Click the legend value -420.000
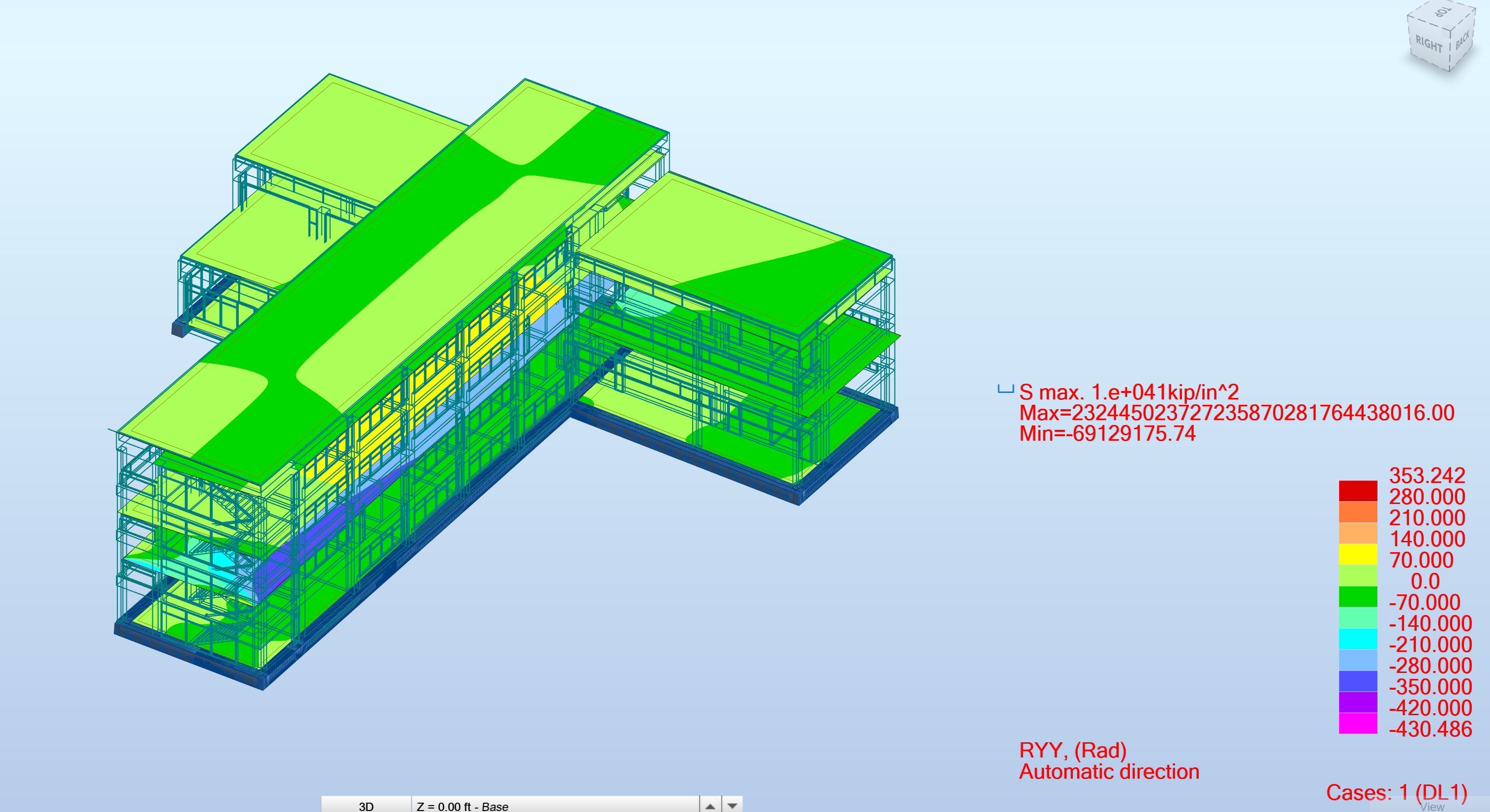Viewport: 1490px width, 812px height. pos(1431,708)
